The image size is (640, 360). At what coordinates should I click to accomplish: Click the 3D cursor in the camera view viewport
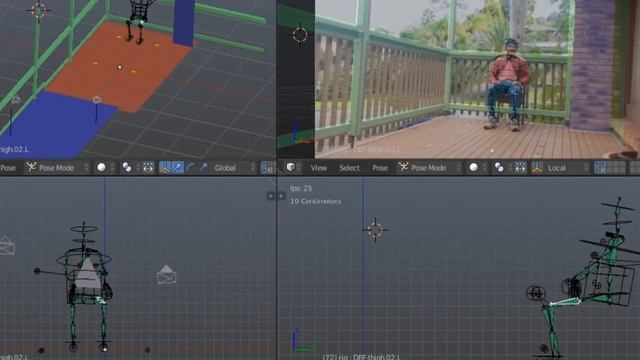tap(300, 35)
